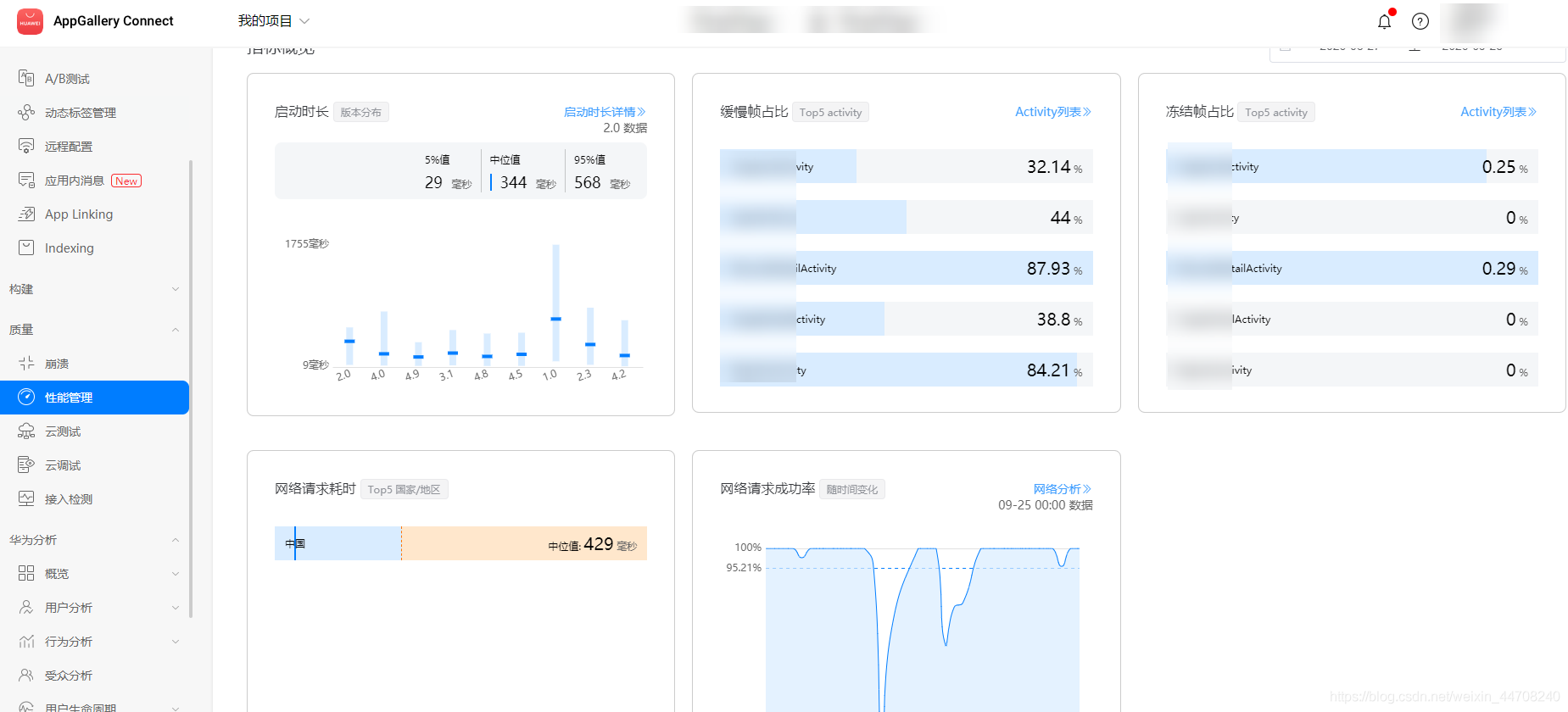Click the 95.21% axis label
The image size is (1568, 712).
tap(744, 568)
